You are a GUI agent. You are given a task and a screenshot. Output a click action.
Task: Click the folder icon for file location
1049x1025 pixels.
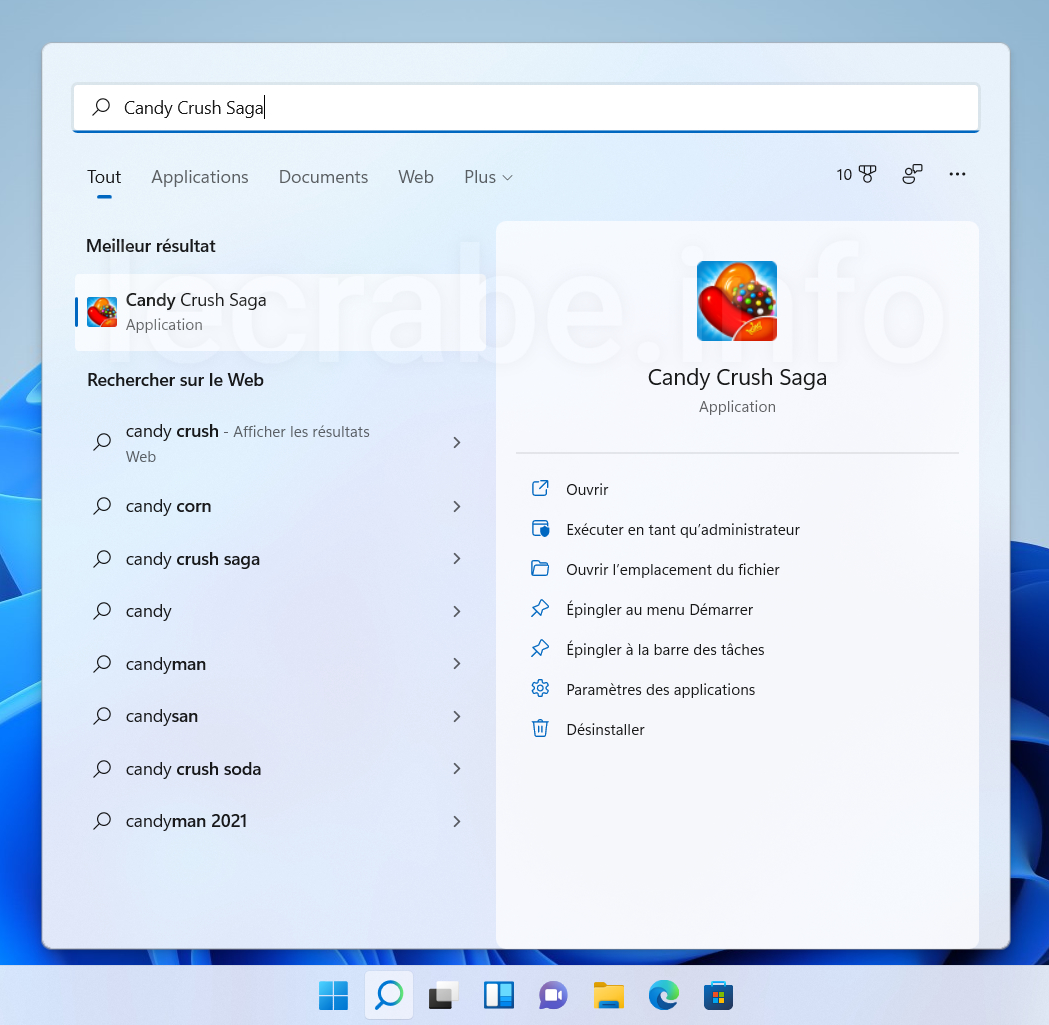coord(540,569)
